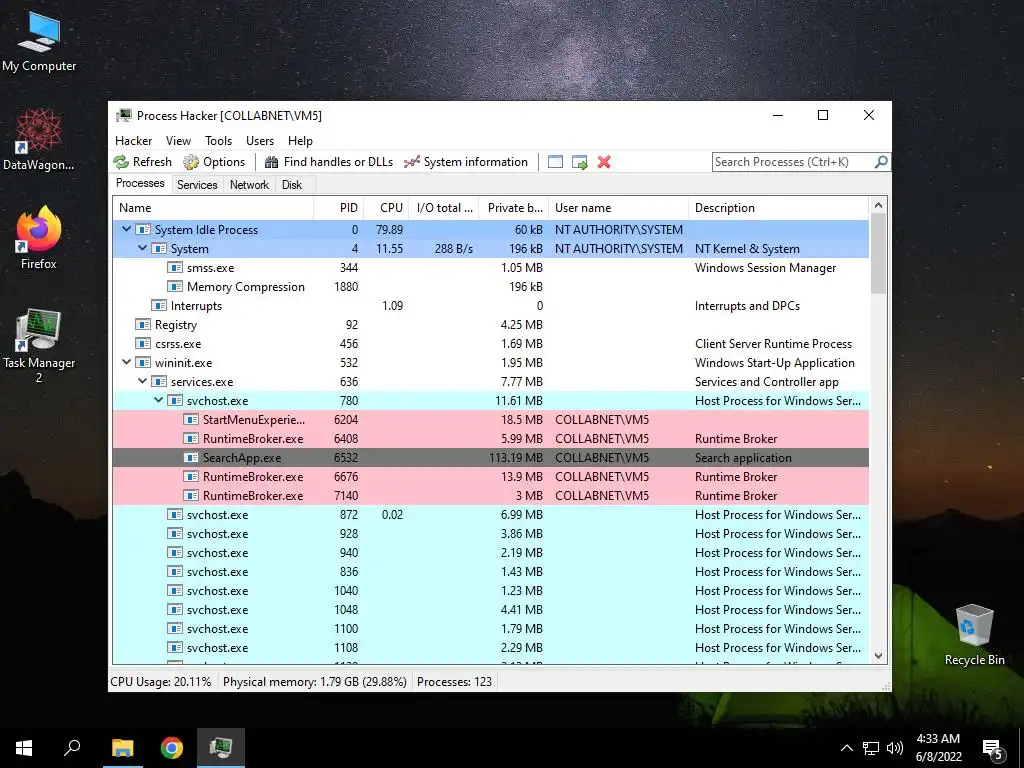Select svchost.exe PID 872 row
This screenshot has height=768, width=1024.
(490, 514)
